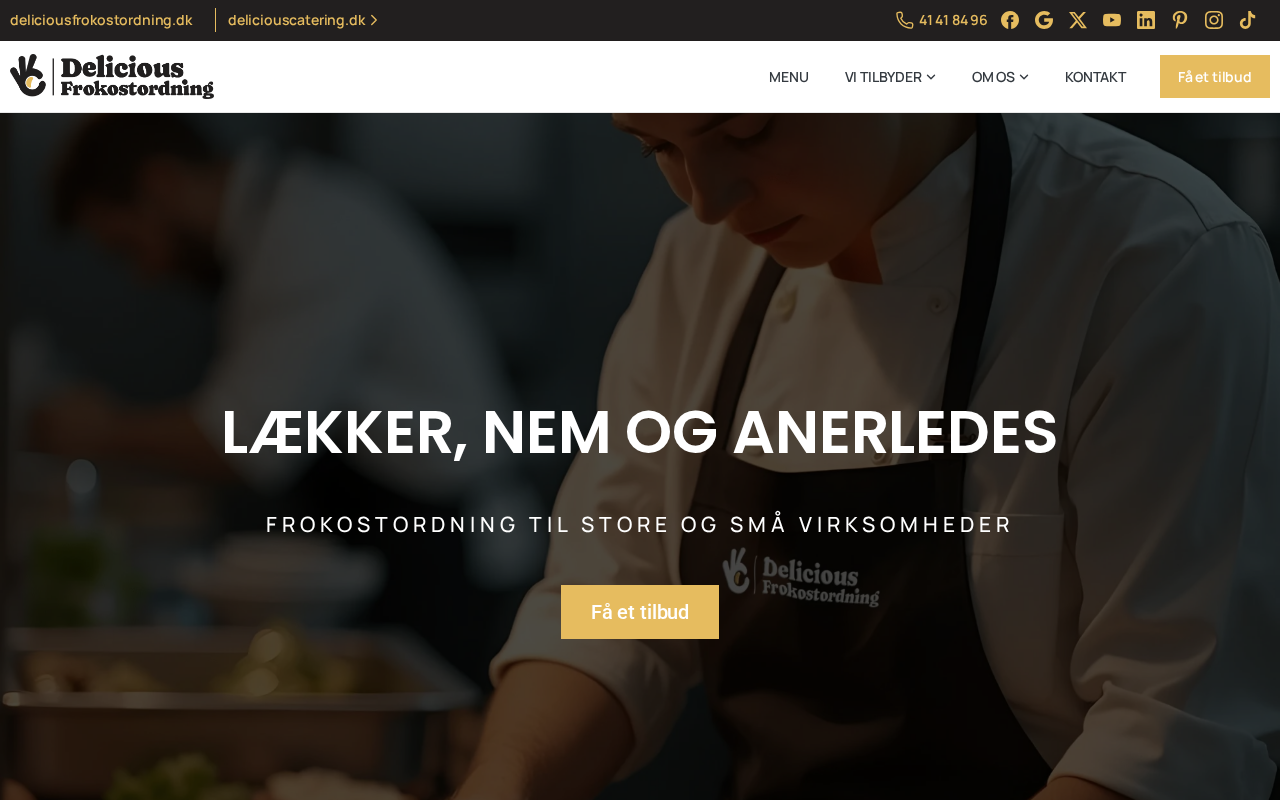This screenshot has width=1280, height=800.
Task: Open the TikTok profile icon
Action: coord(1248,20)
